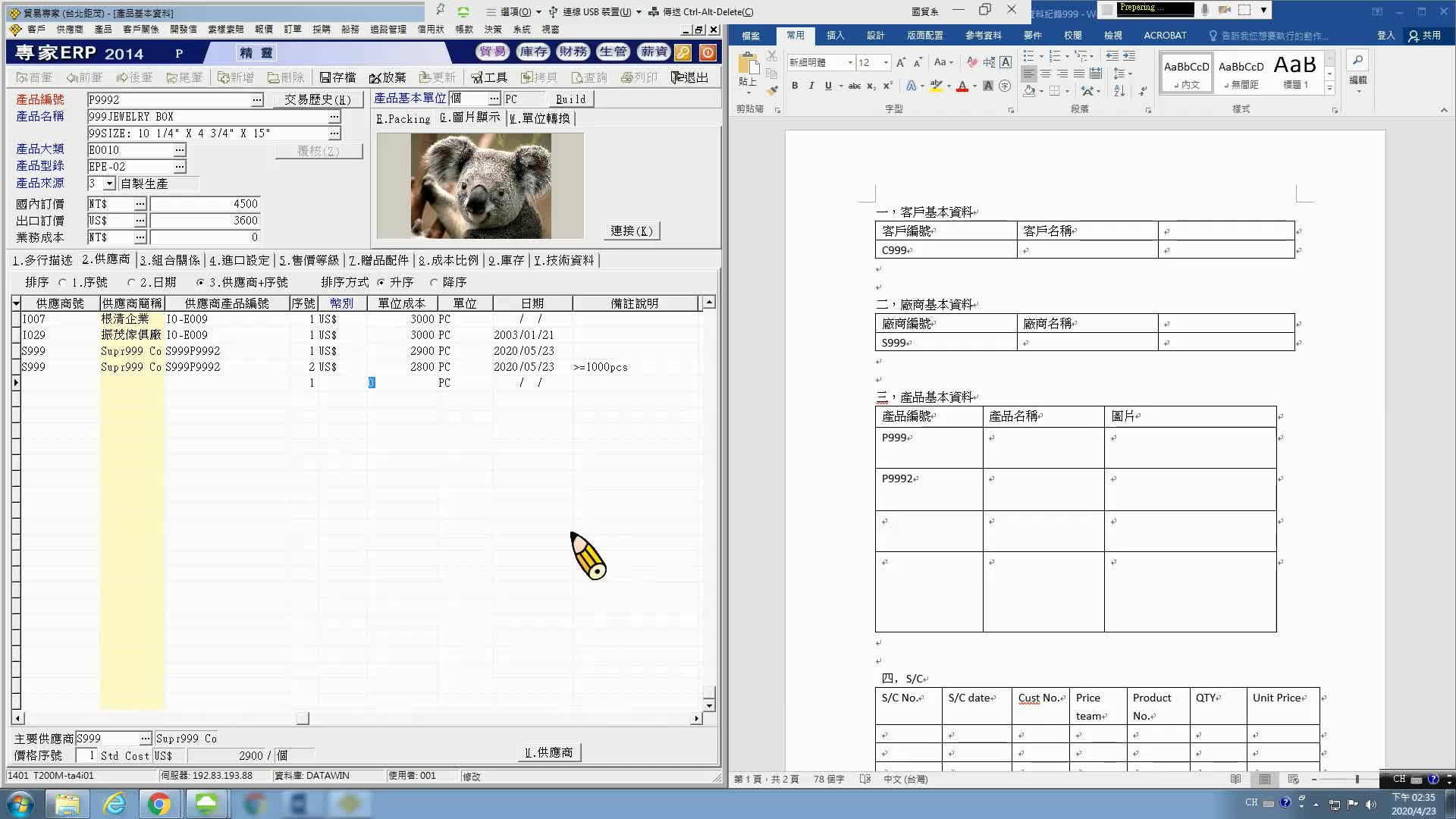The image size is (1456, 819).
Task: Adjust the Word zoom slider
Action: click(x=1357, y=779)
